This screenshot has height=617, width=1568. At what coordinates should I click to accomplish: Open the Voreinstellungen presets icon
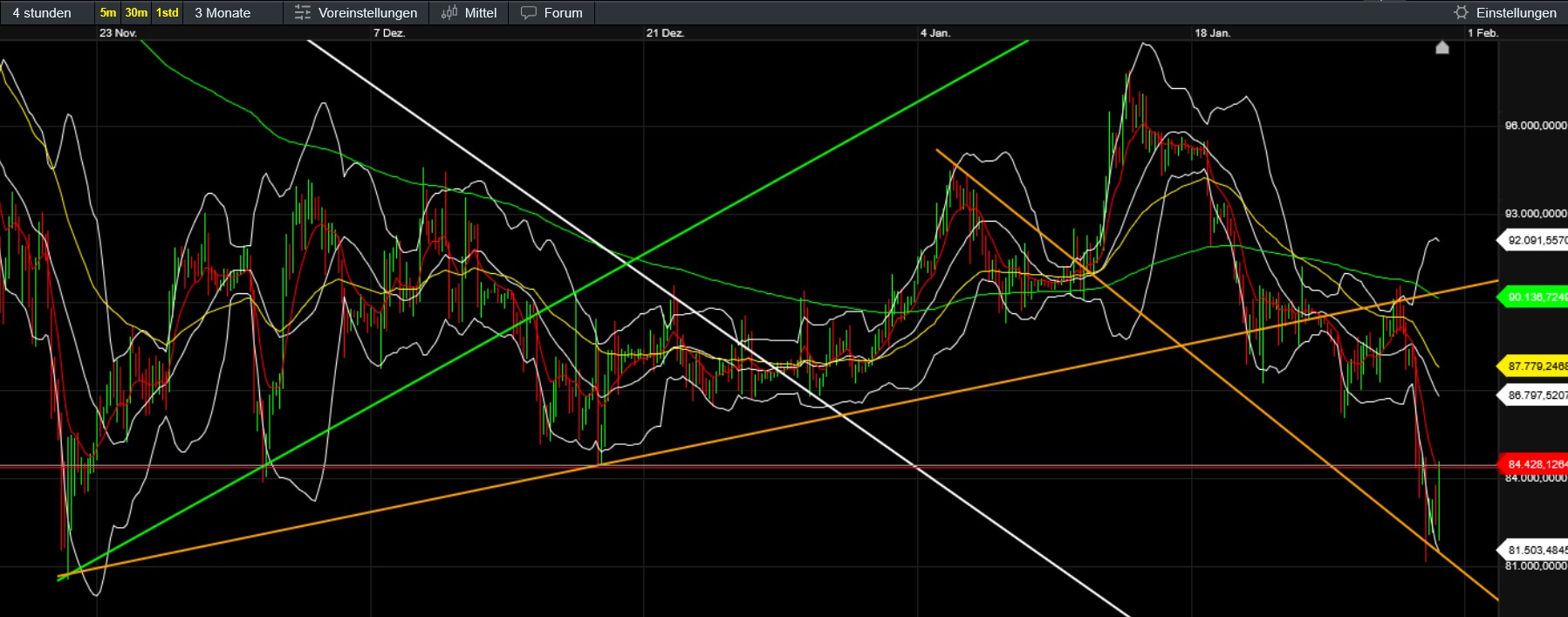tap(302, 13)
